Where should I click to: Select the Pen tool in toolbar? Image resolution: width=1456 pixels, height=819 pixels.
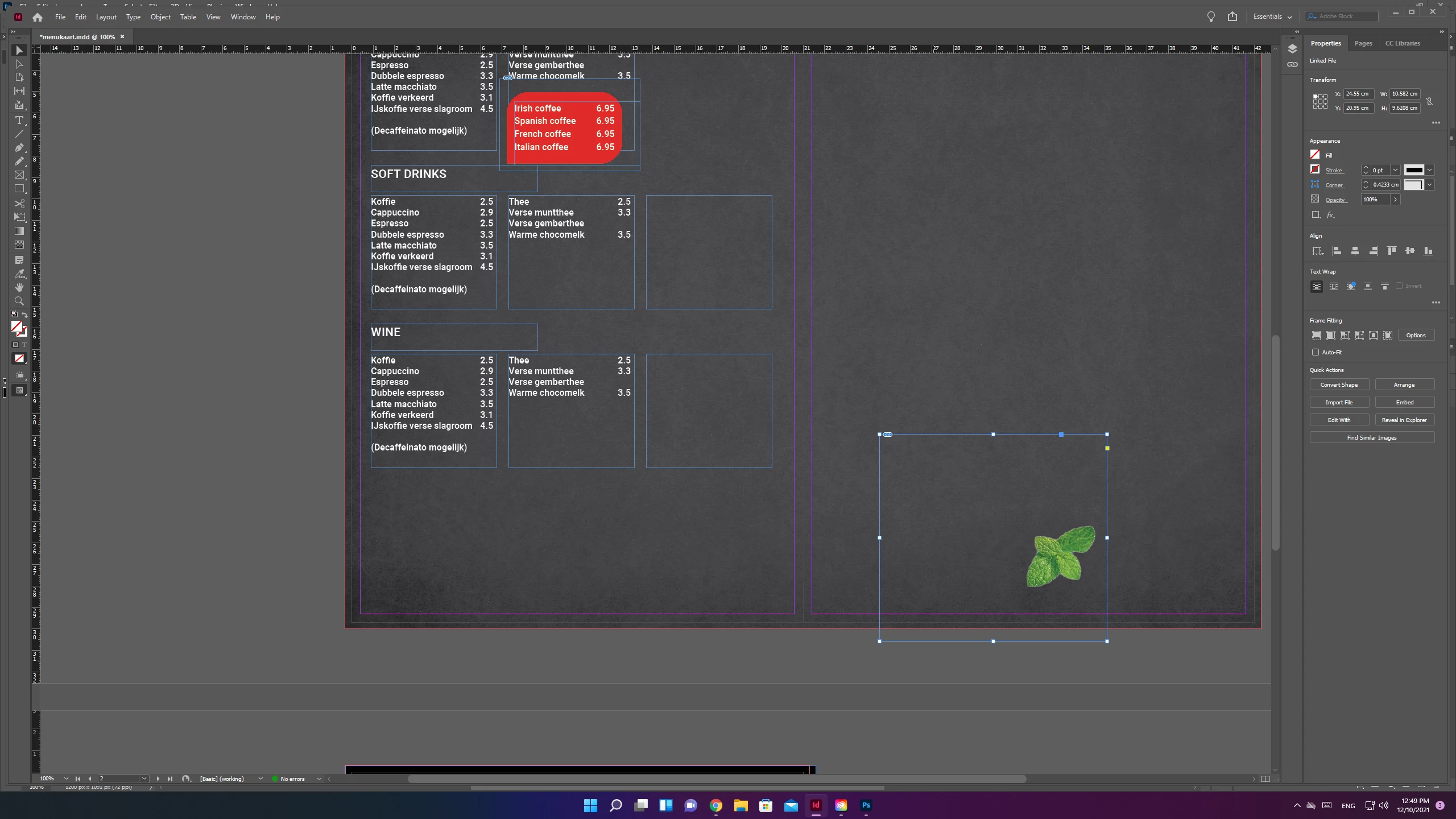tap(19, 147)
